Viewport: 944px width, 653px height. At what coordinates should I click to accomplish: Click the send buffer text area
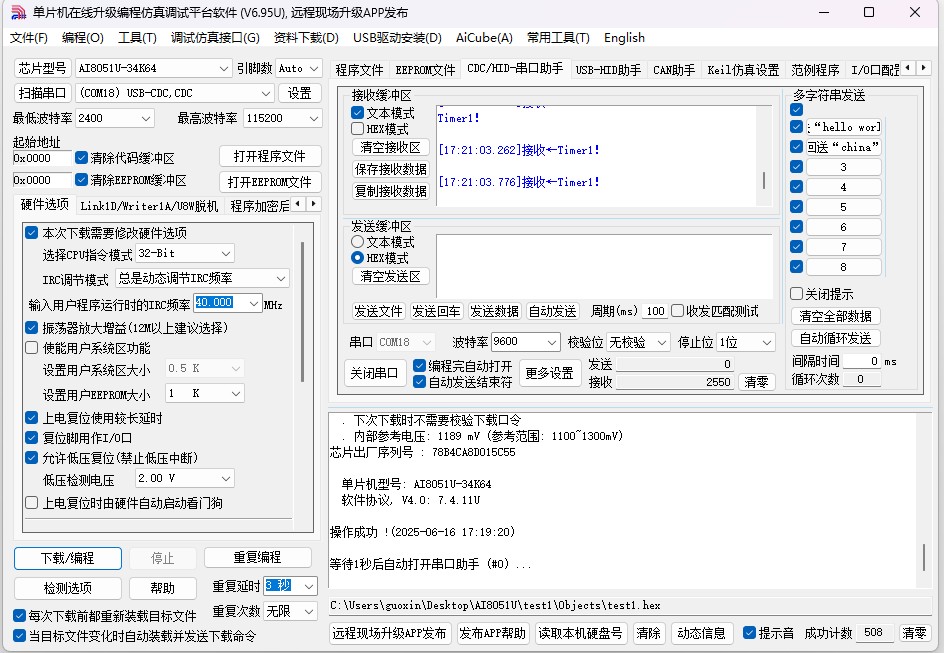604,266
